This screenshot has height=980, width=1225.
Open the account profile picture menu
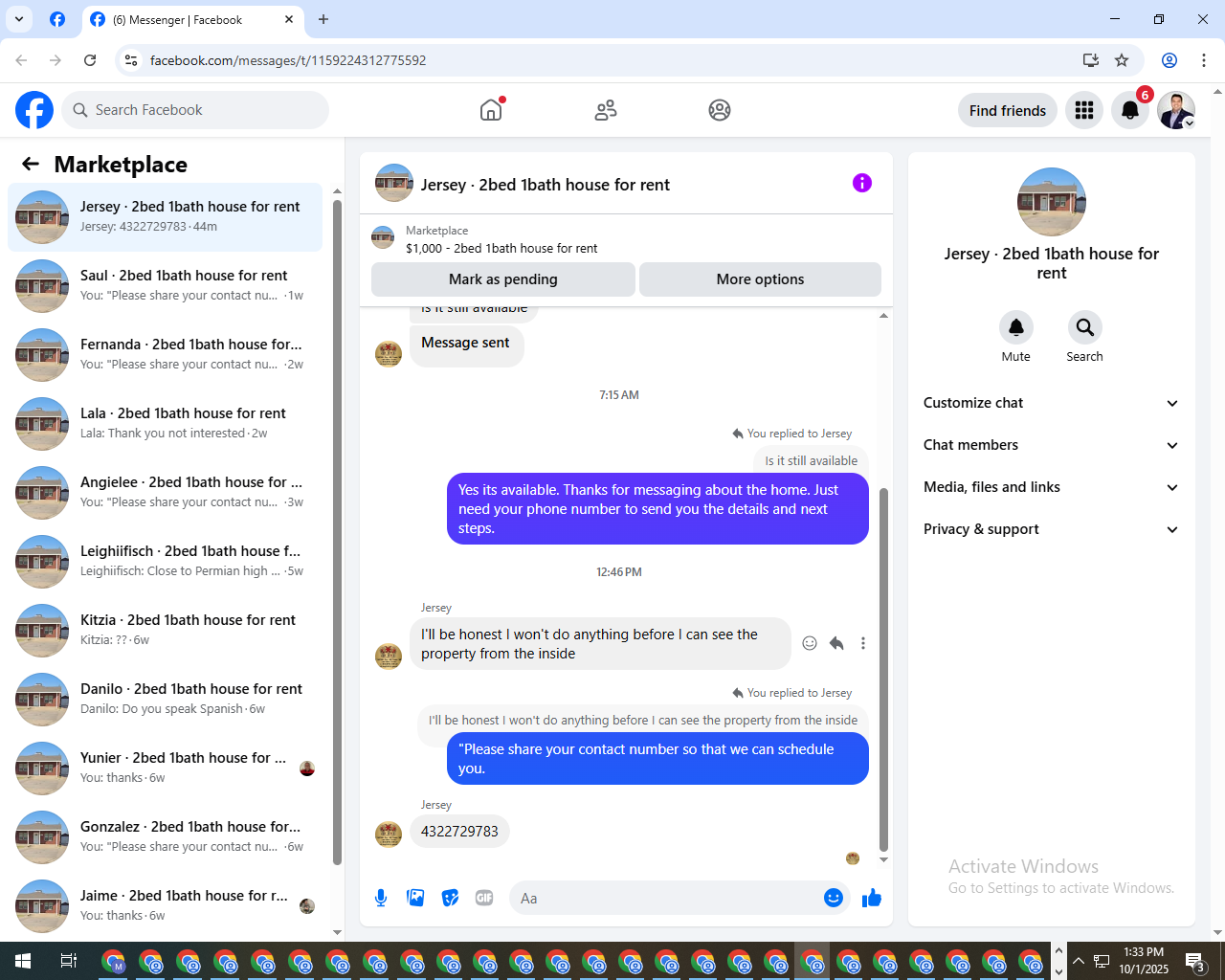(x=1176, y=110)
